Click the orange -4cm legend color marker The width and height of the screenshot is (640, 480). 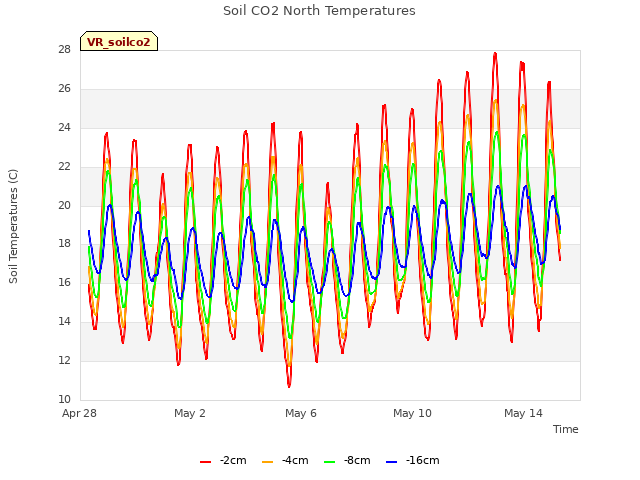pyautogui.click(x=267, y=462)
